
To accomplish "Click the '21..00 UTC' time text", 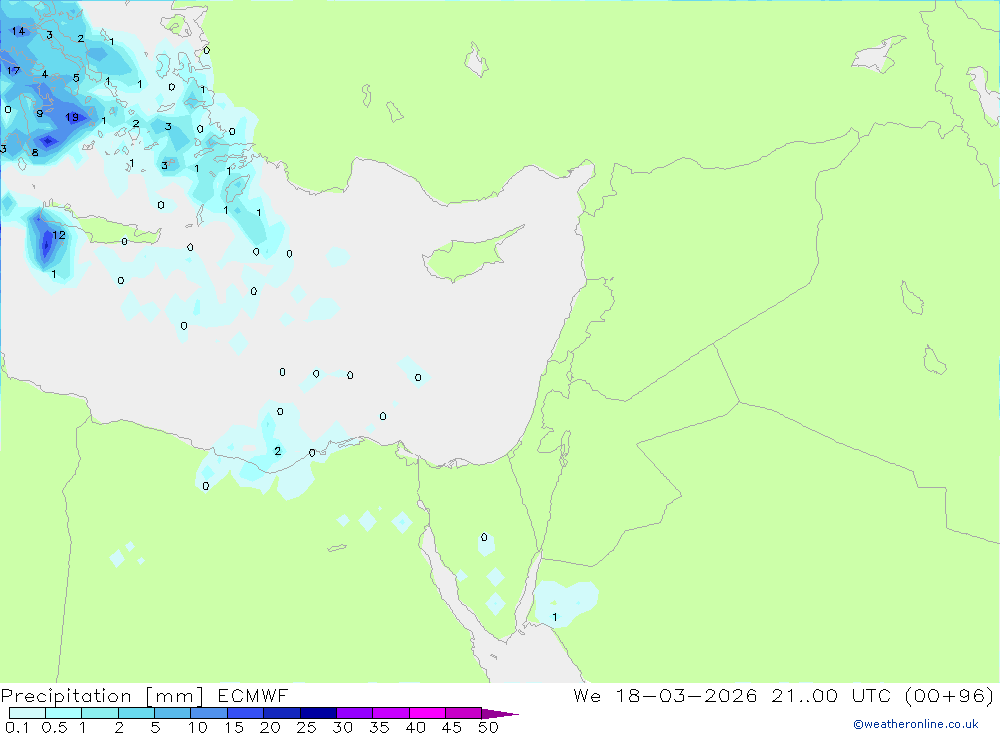I will coord(830,695).
